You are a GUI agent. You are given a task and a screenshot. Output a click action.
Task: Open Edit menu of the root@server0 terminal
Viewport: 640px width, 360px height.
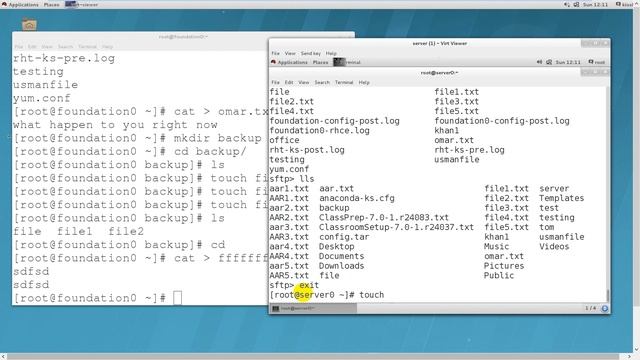(x=289, y=82)
